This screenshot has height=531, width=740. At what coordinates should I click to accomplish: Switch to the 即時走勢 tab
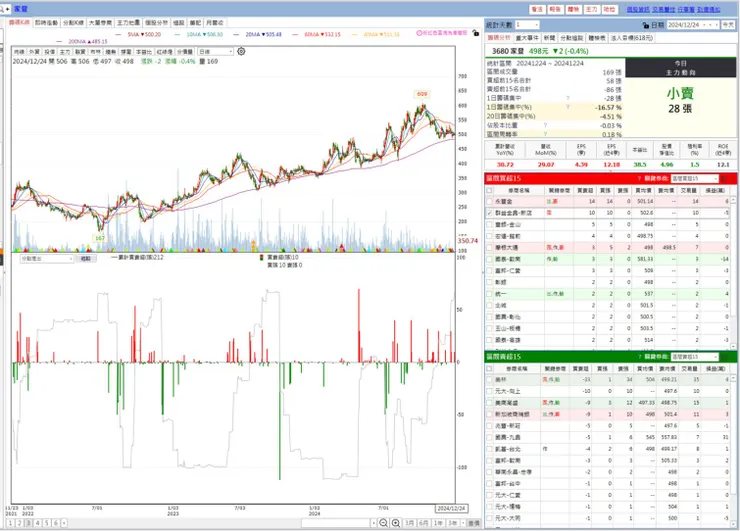[46, 23]
